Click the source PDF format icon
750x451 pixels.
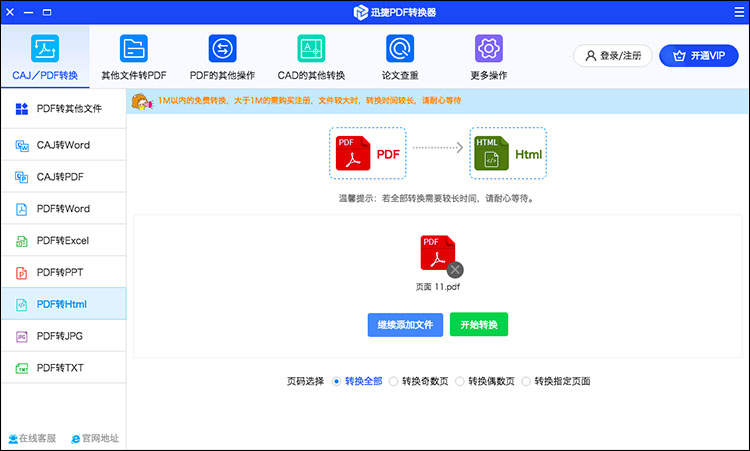click(353, 153)
